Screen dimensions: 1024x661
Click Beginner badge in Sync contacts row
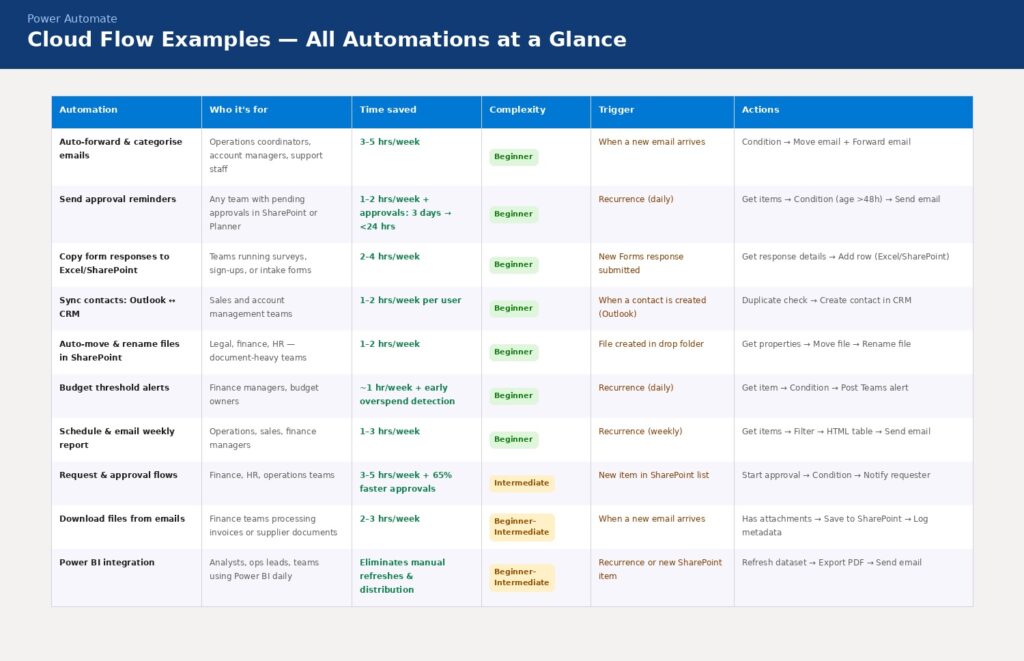(x=513, y=308)
